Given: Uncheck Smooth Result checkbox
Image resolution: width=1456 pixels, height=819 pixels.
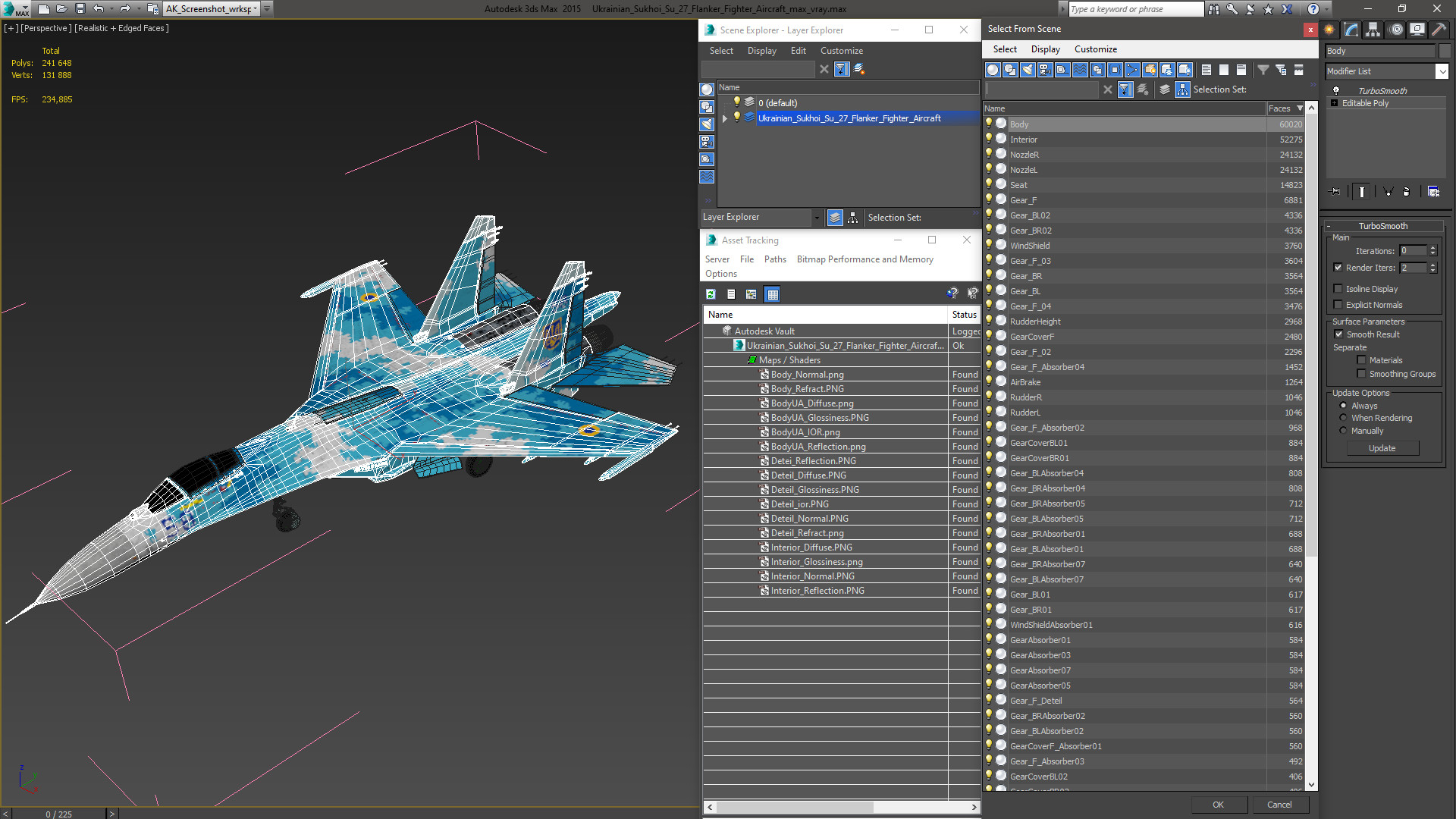Looking at the screenshot, I should (x=1338, y=334).
